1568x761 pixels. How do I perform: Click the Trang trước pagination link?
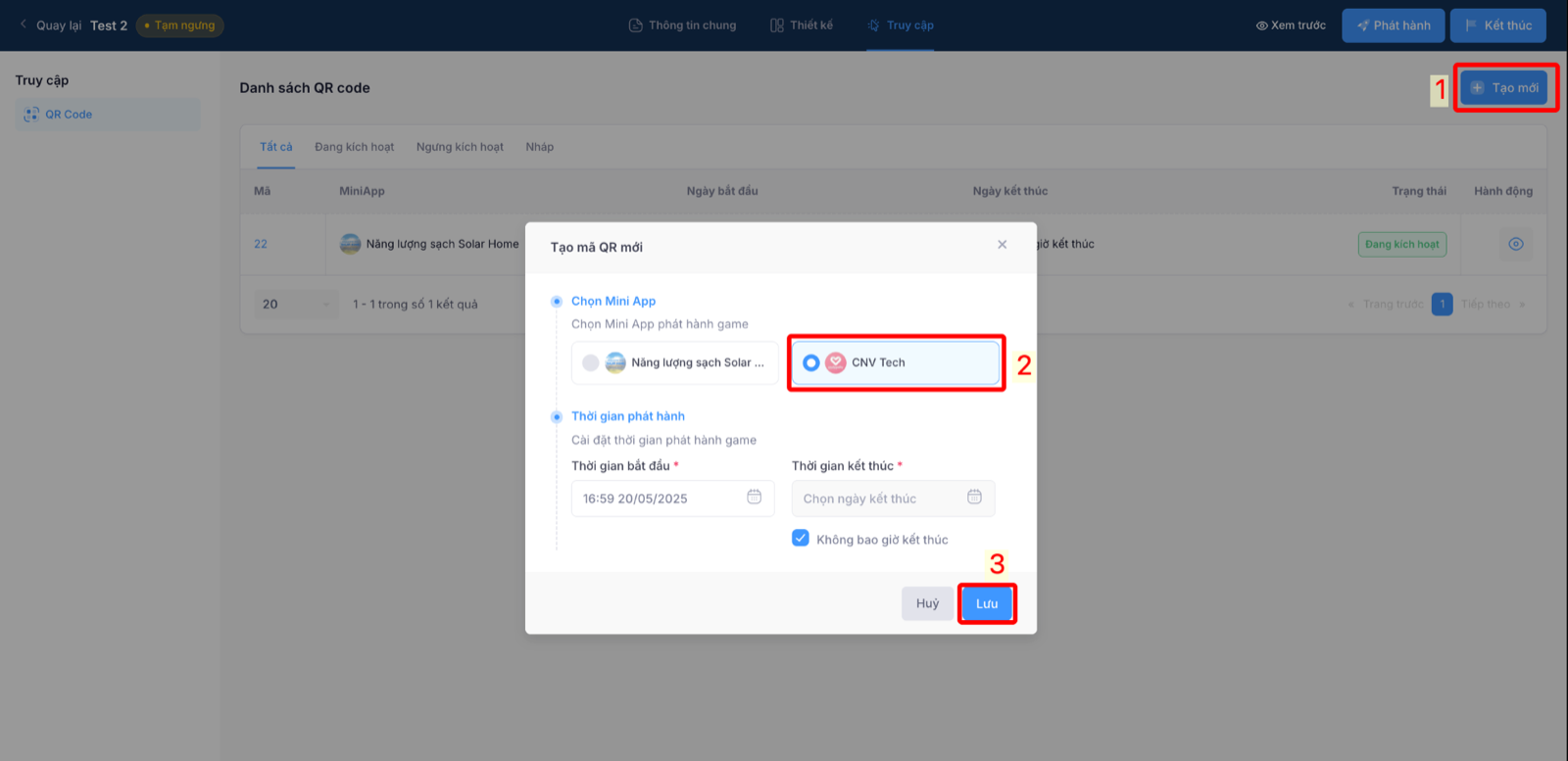click(1386, 305)
